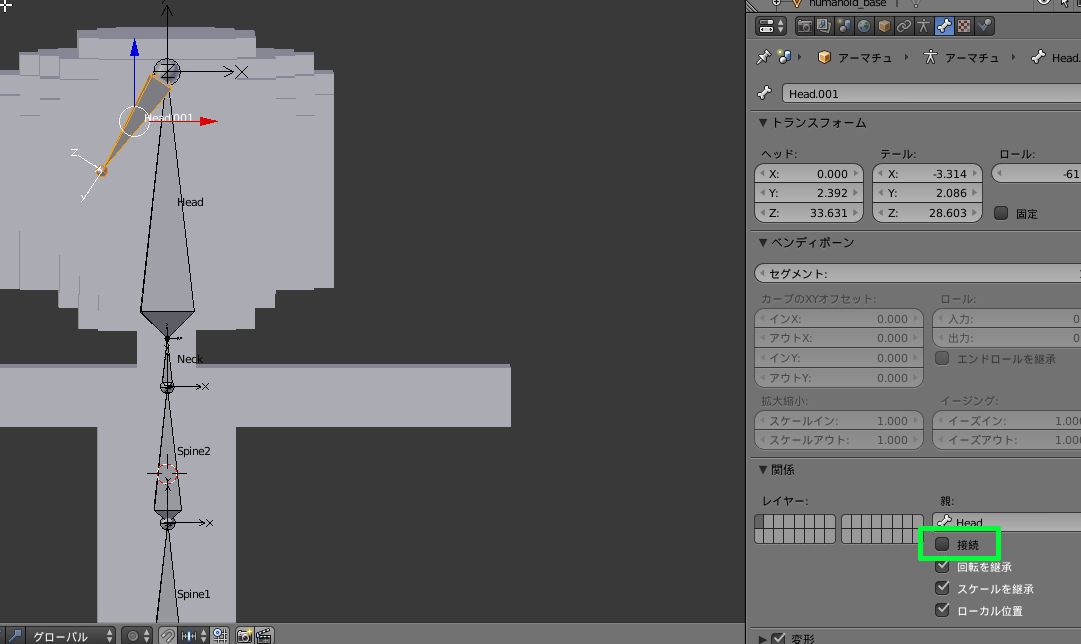Open the properties editor type selector
This screenshot has height=644, width=1081.
(x=771, y=26)
